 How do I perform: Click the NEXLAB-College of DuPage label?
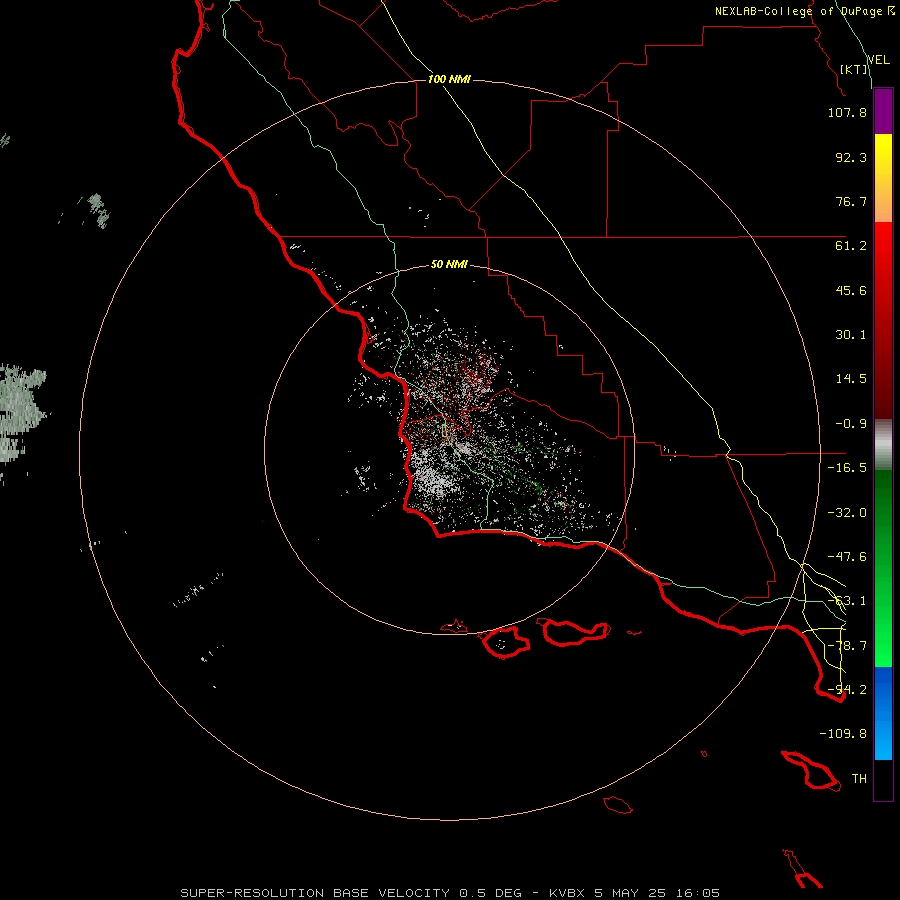804,11
